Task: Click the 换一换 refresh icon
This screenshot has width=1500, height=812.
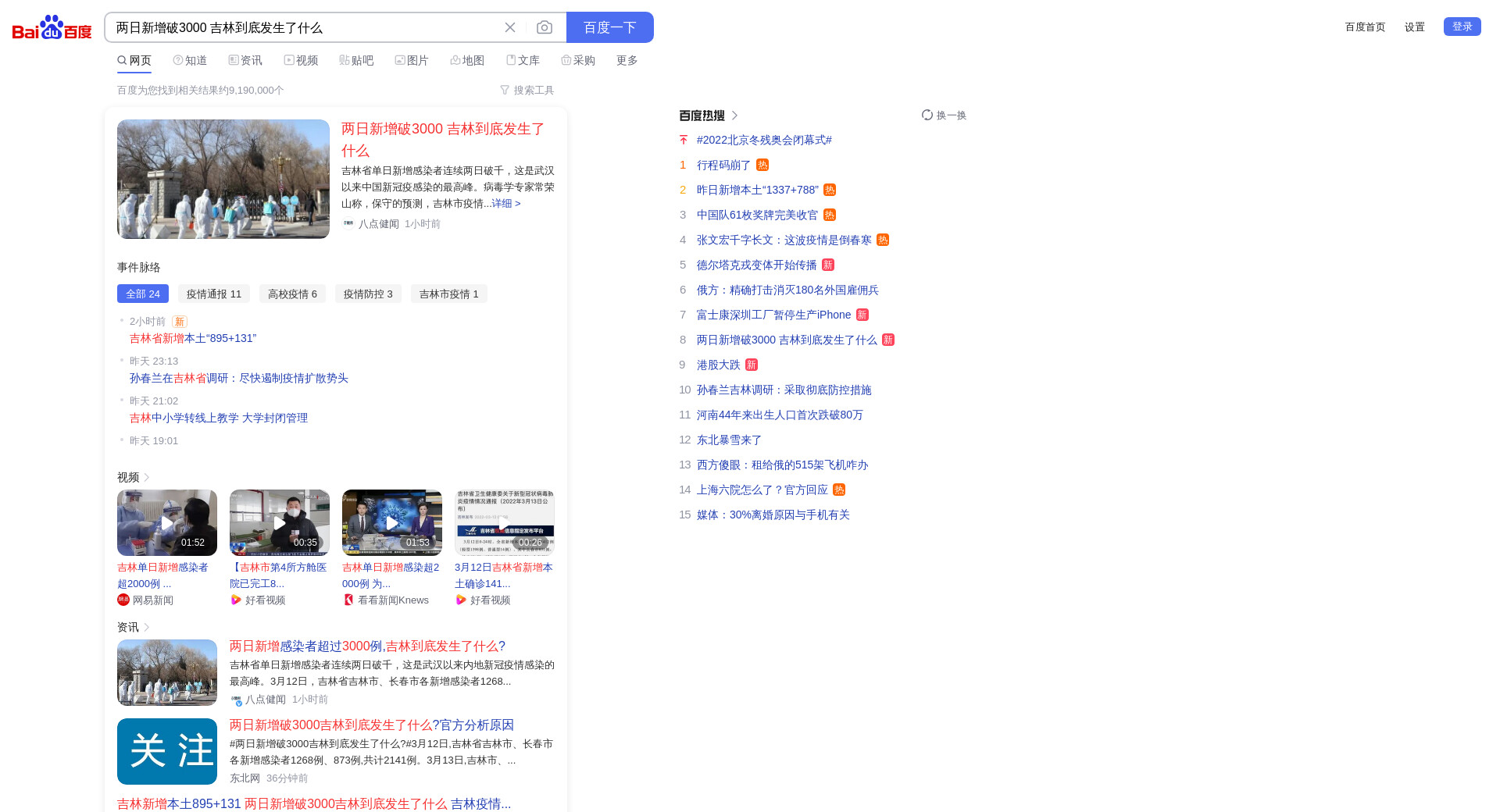Action: [927, 115]
